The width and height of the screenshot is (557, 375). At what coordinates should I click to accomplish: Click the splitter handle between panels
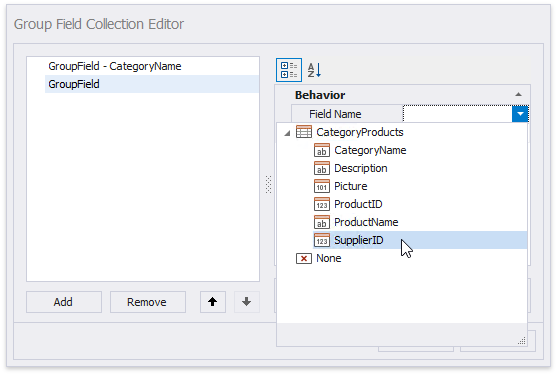[x=269, y=185]
